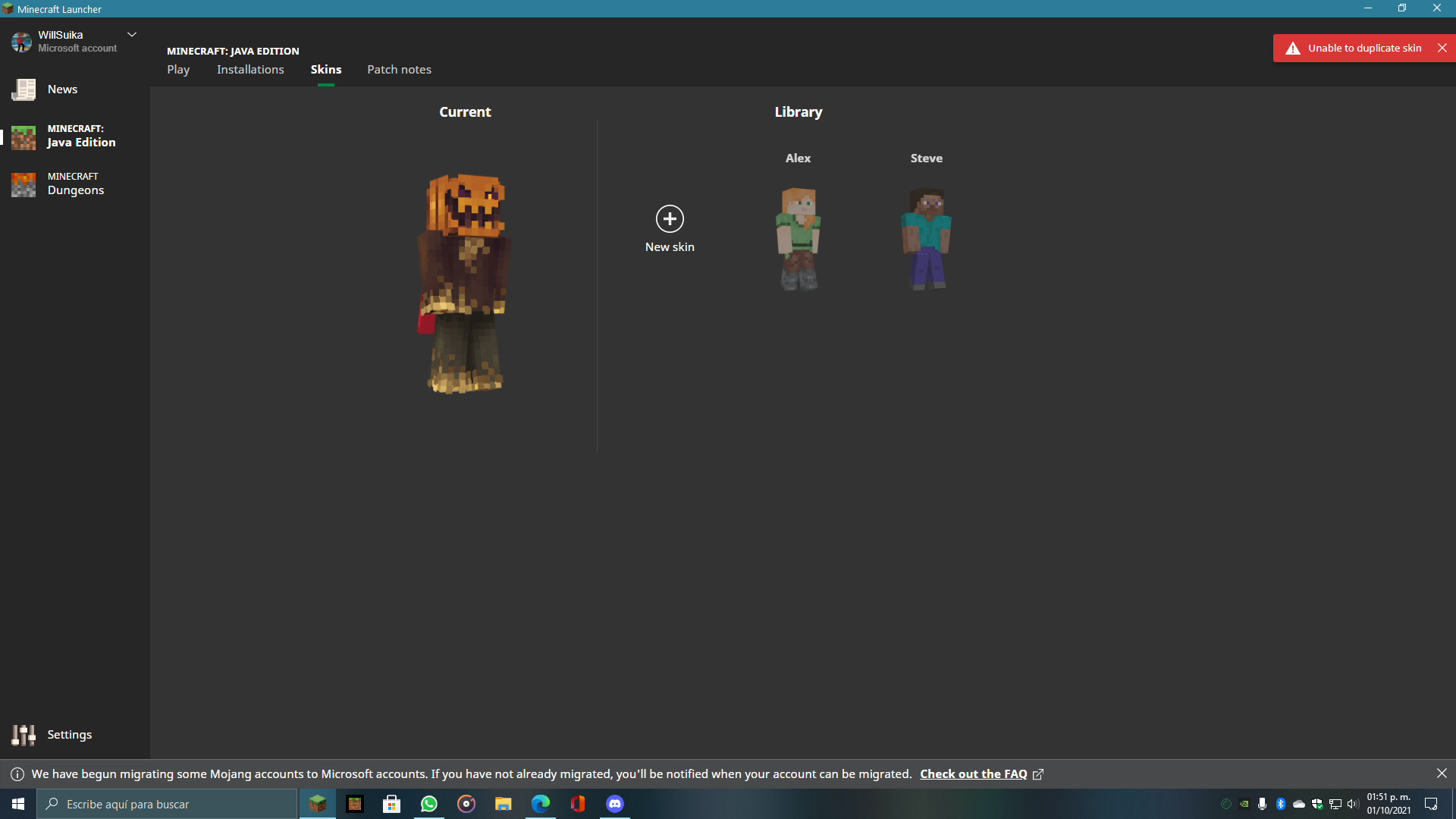Select Minecraft Java Edition grass block icon
This screenshot has width=1456, height=819.
click(x=24, y=136)
